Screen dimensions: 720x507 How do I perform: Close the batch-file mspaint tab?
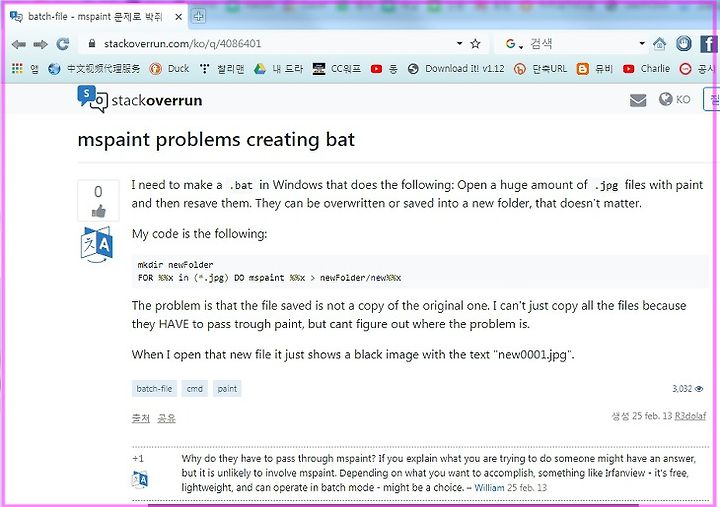(x=179, y=17)
